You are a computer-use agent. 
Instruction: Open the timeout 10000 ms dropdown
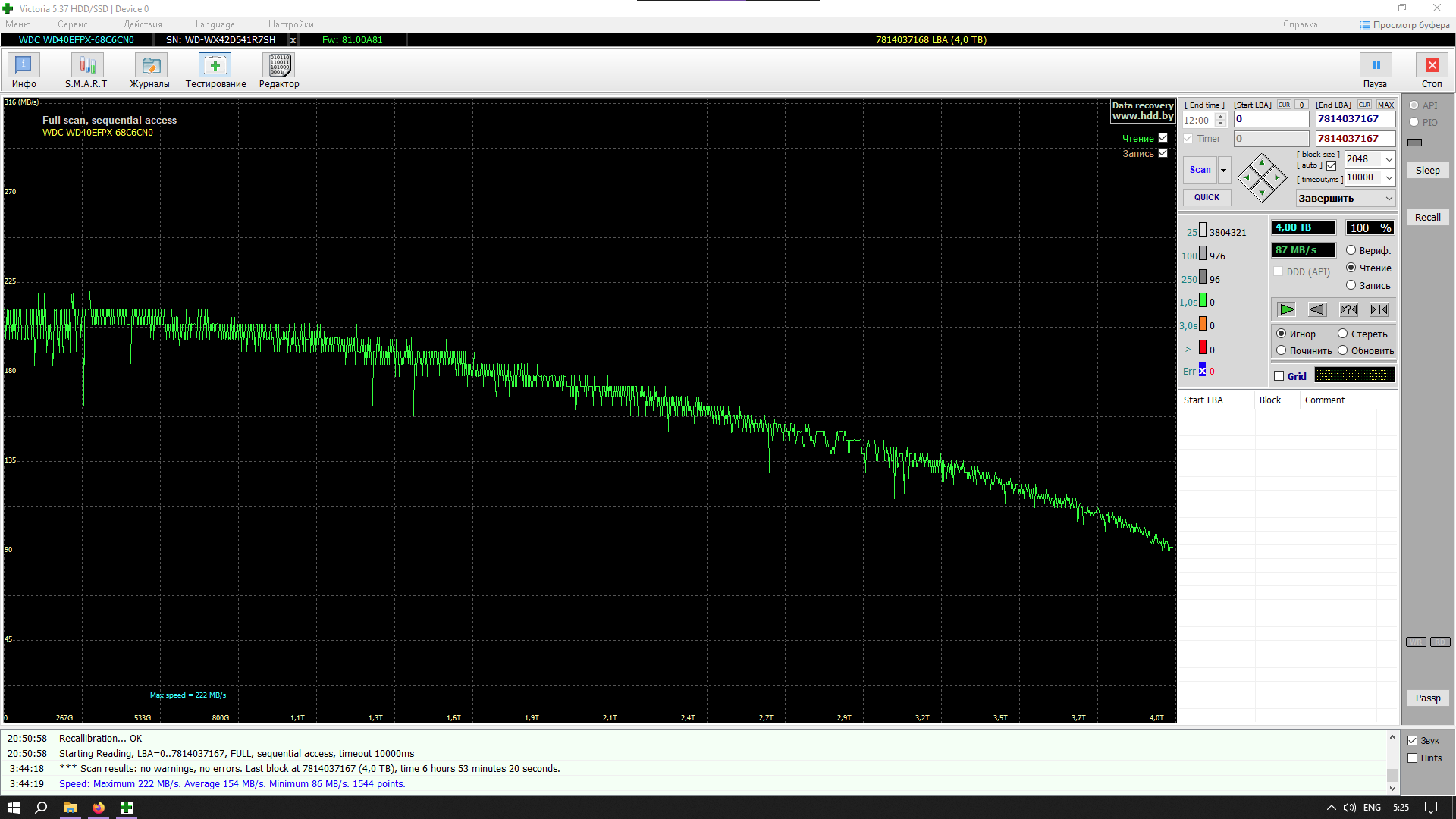(x=1389, y=177)
